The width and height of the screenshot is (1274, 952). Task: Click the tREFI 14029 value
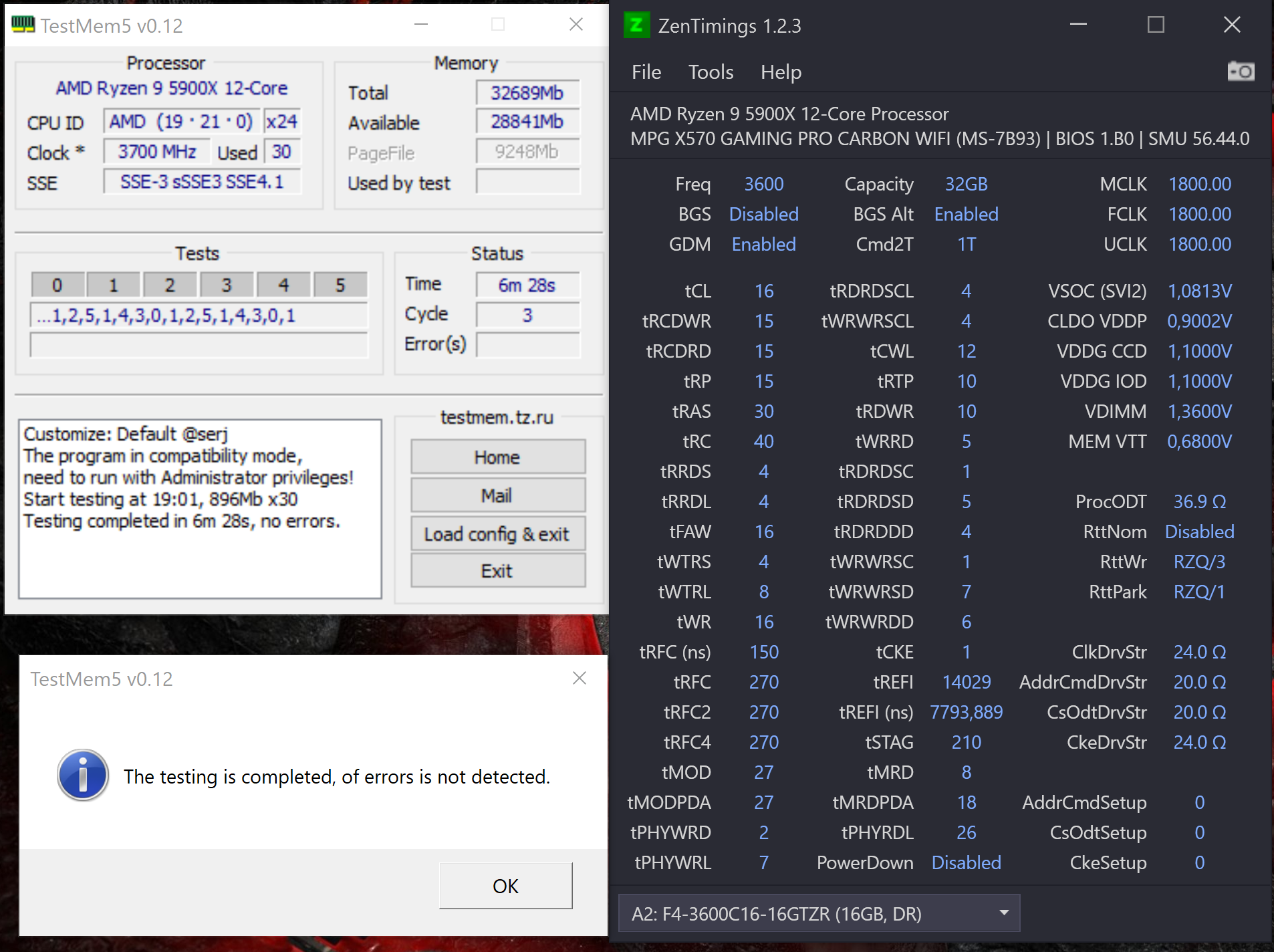click(967, 682)
